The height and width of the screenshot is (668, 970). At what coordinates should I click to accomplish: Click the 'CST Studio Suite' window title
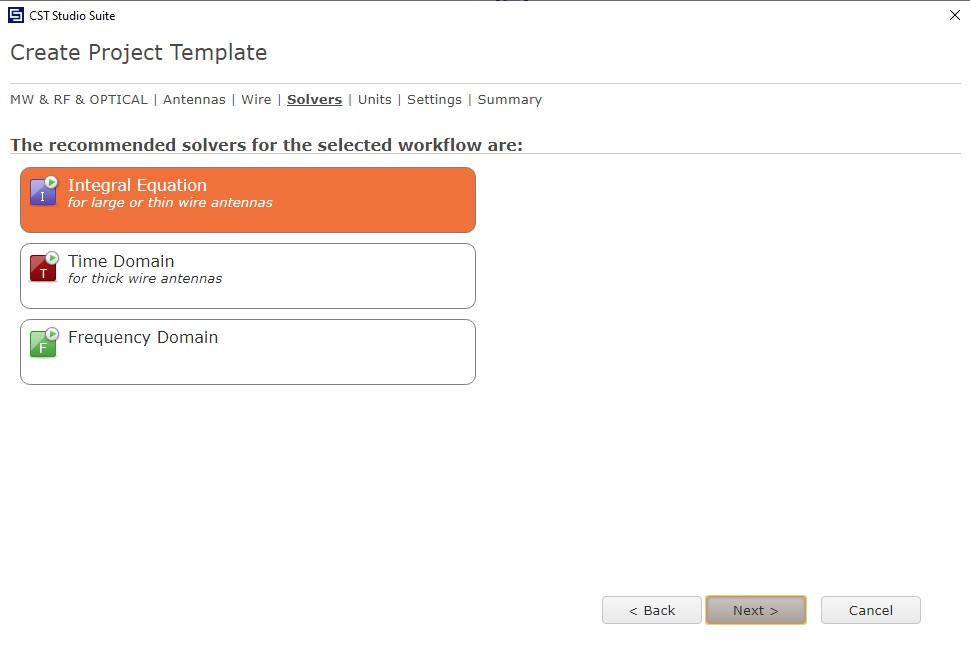[72, 15]
